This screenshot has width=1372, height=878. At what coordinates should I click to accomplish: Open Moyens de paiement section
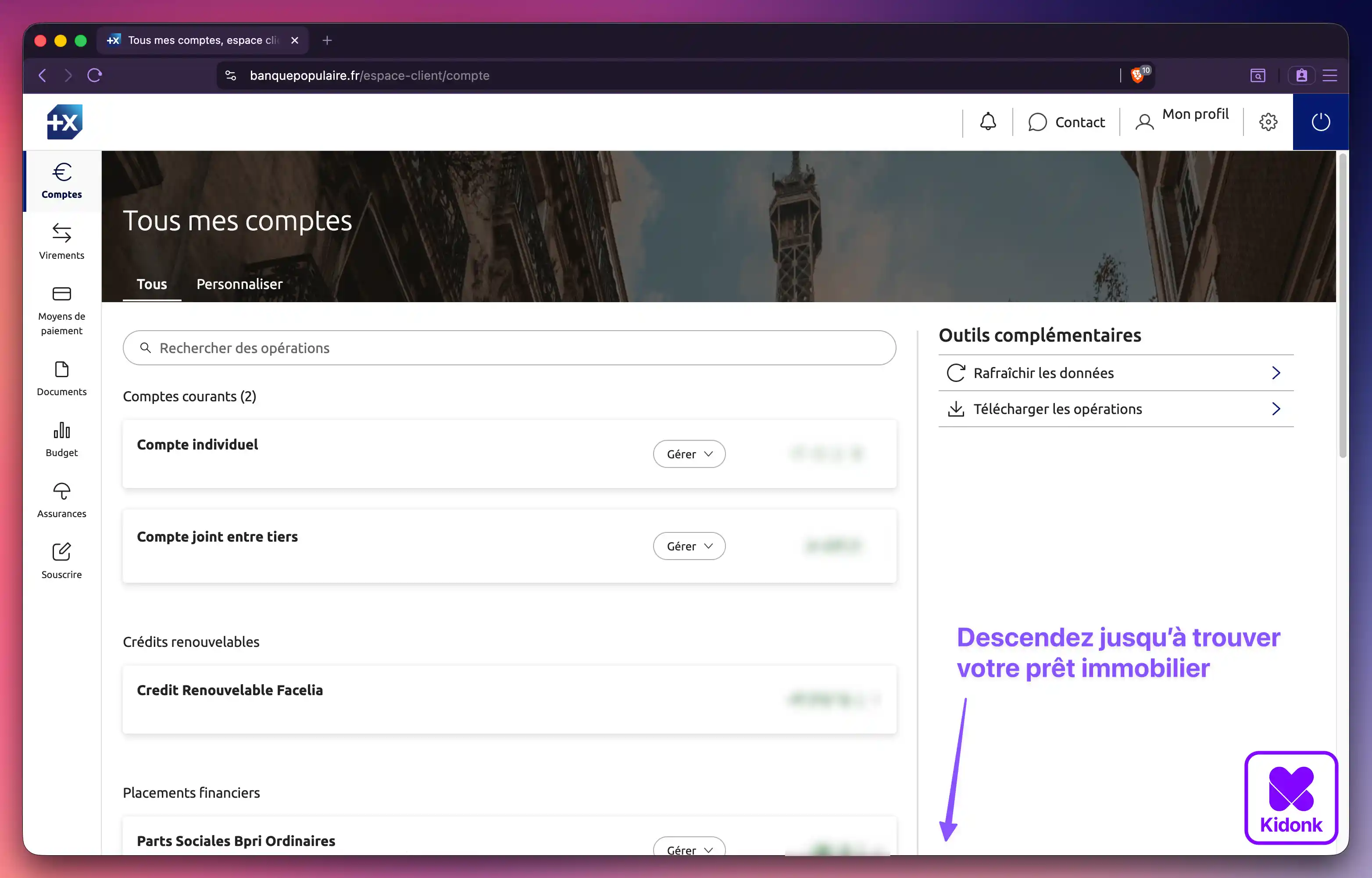click(x=61, y=311)
